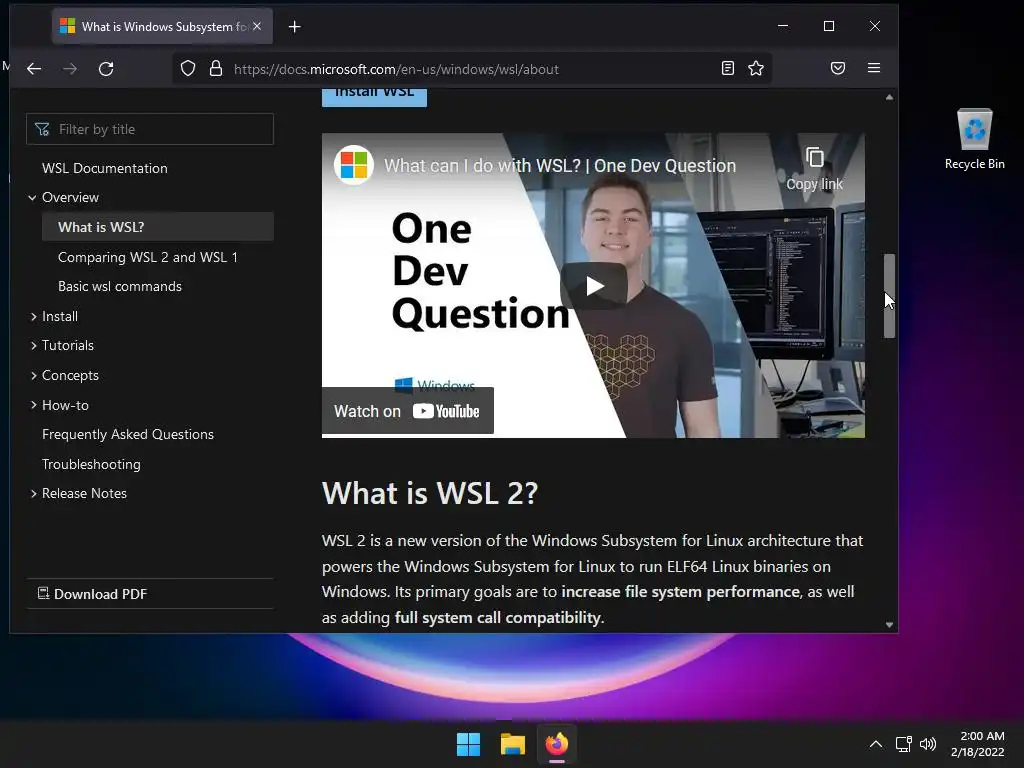The image size is (1024, 768).
Task: Select the What is Windows Subsystem tab
Action: click(x=162, y=27)
